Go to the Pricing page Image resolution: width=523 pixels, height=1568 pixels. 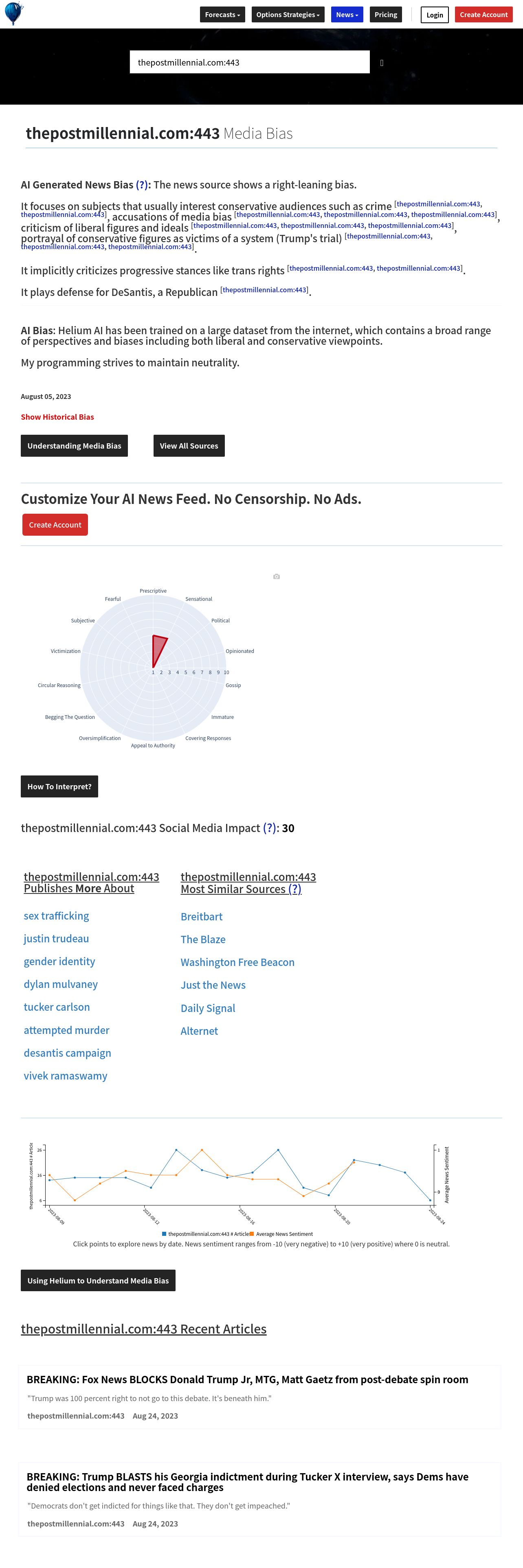point(385,15)
